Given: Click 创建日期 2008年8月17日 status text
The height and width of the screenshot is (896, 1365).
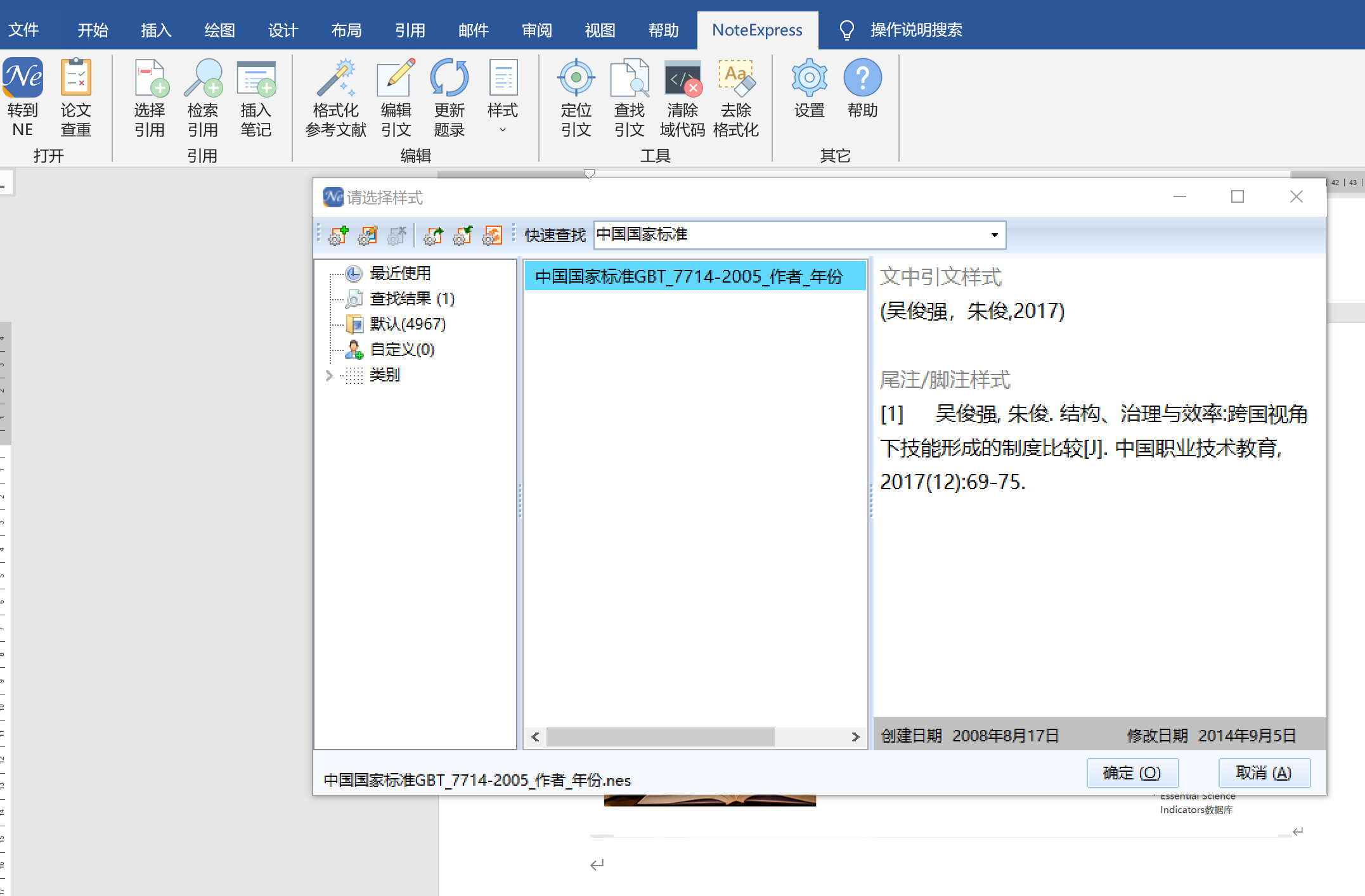Looking at the screenshot, I should (970, 736).
